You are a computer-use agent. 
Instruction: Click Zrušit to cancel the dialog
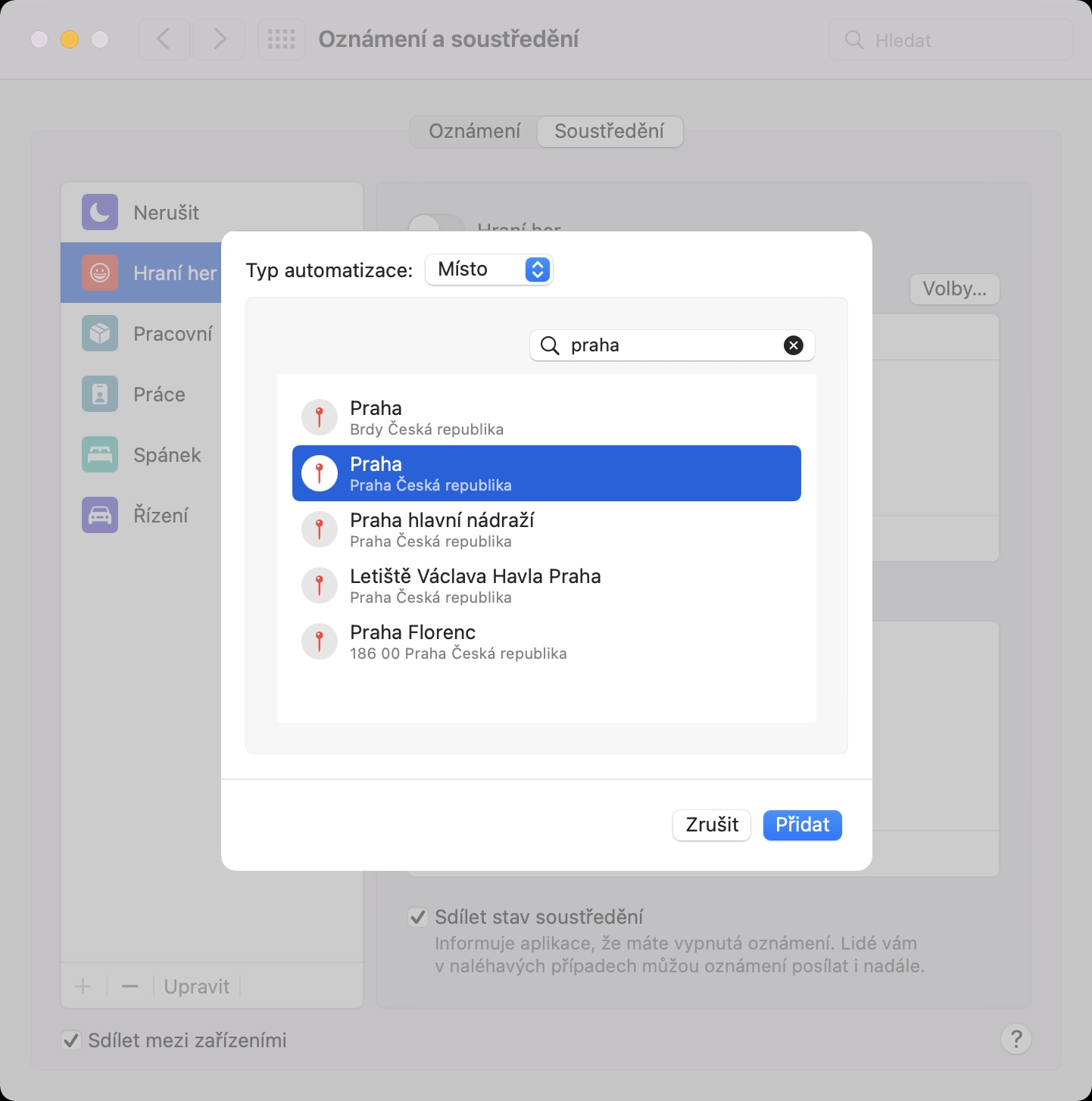pos(712,825)
